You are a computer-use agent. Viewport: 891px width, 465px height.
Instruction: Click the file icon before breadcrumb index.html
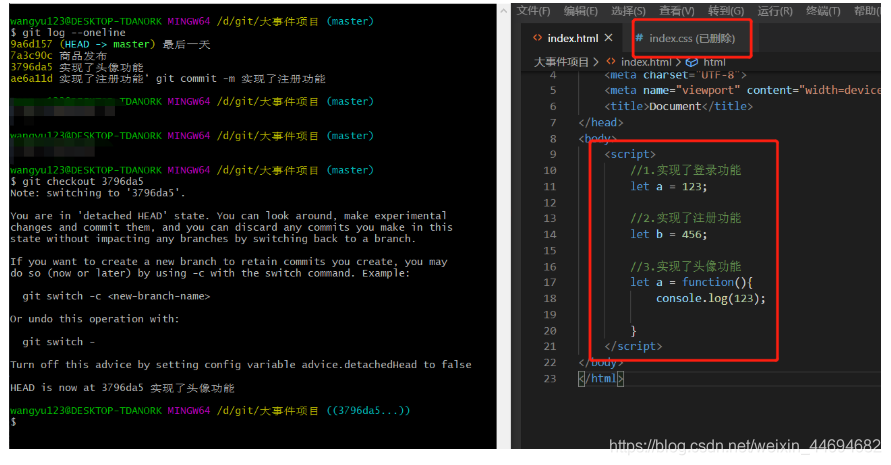611,62
